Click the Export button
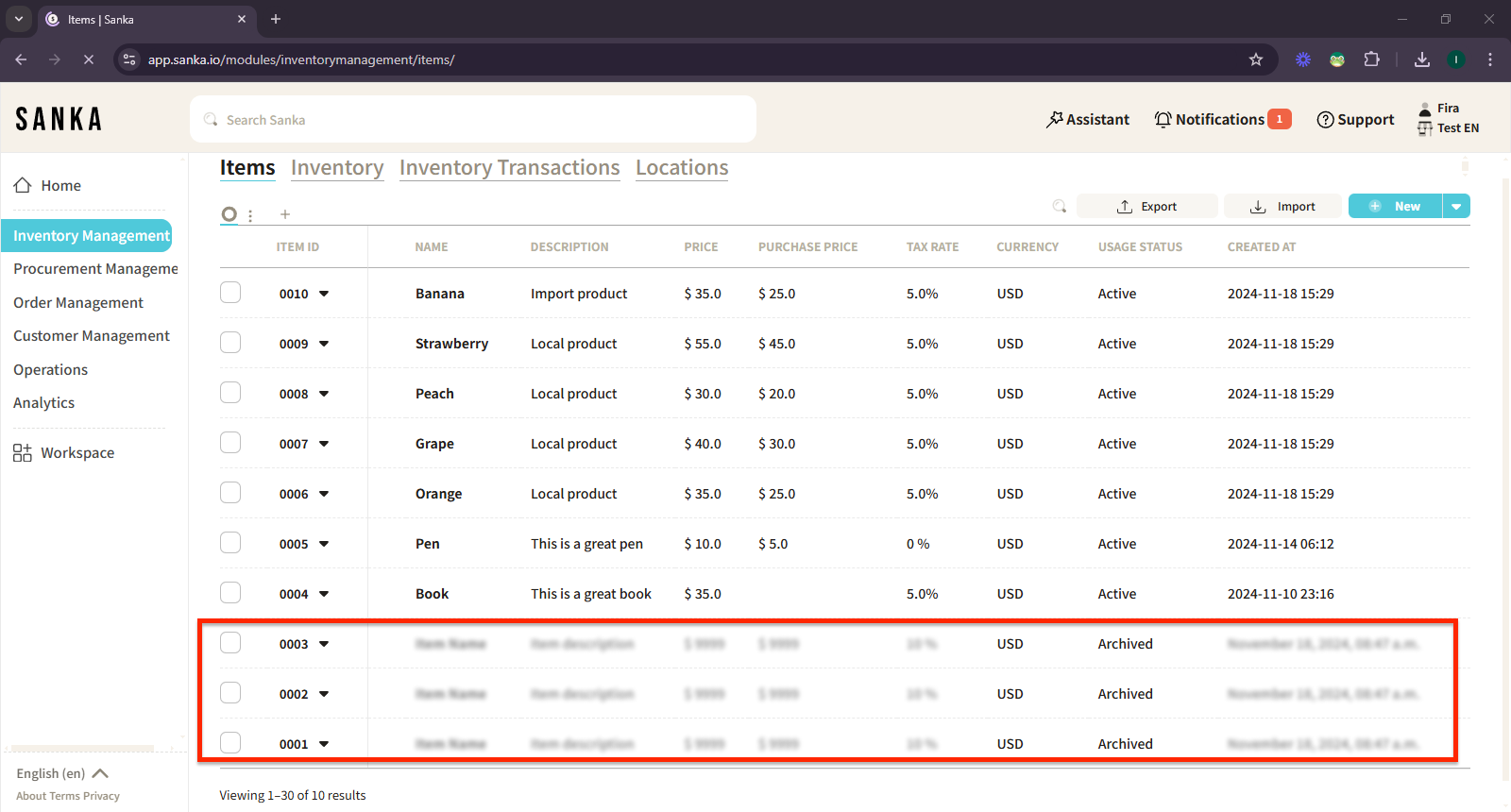The height and width of the screenshot is (812, 1511). tap(1146, 206)
